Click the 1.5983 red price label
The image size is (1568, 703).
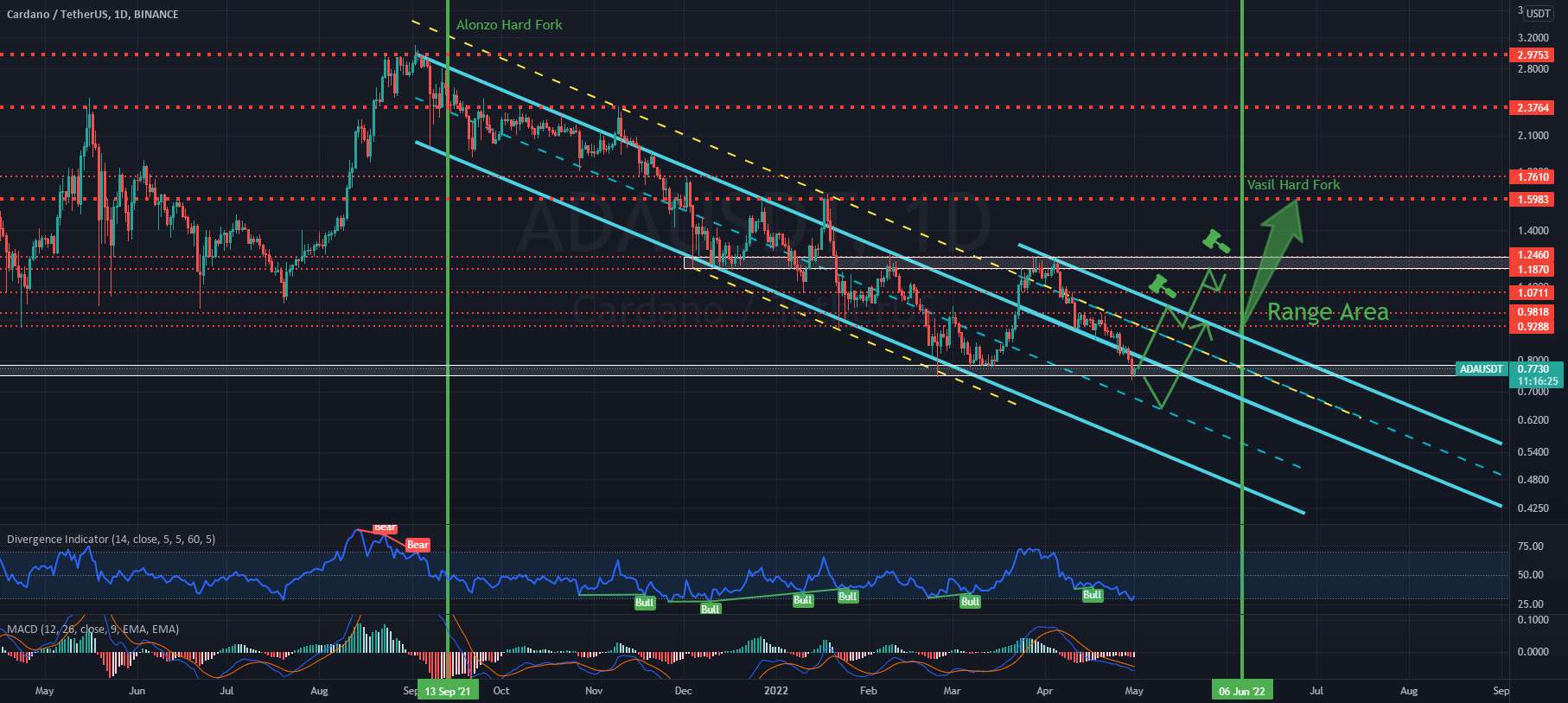[x=1533, y=200]
